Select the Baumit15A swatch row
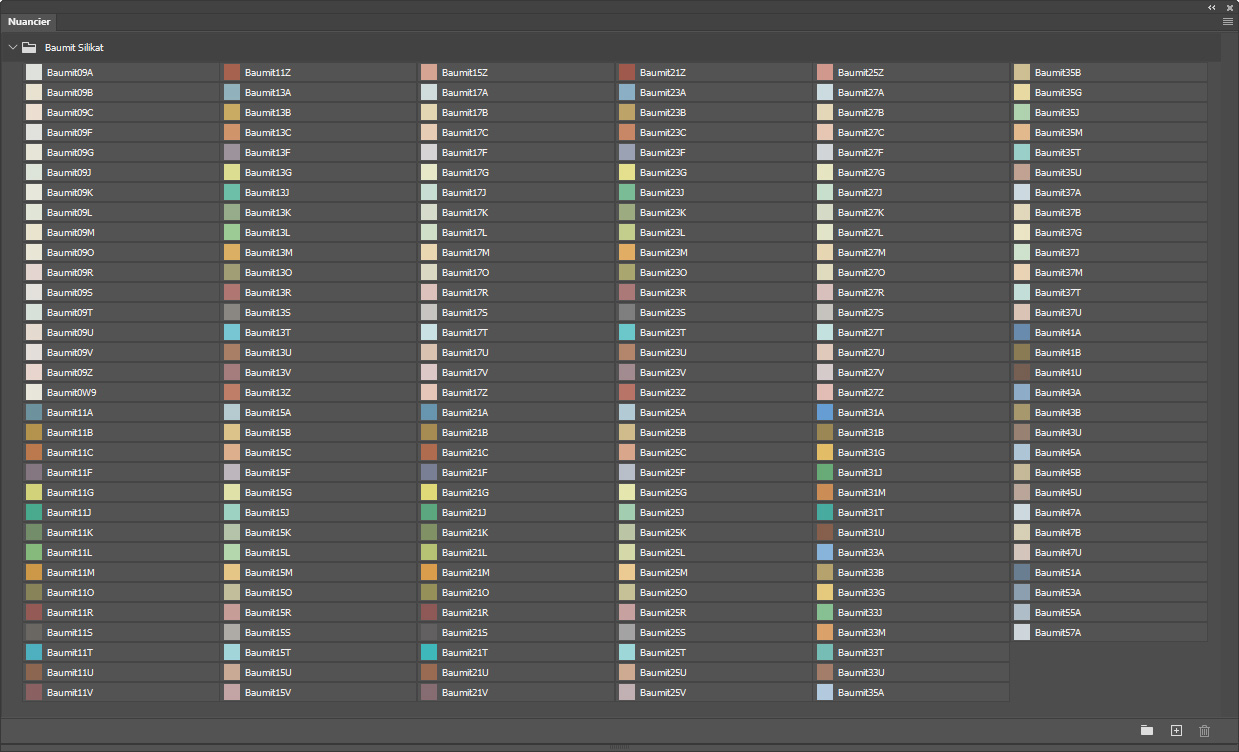This screenshot has height=752, width=1239. coord(319,412)
